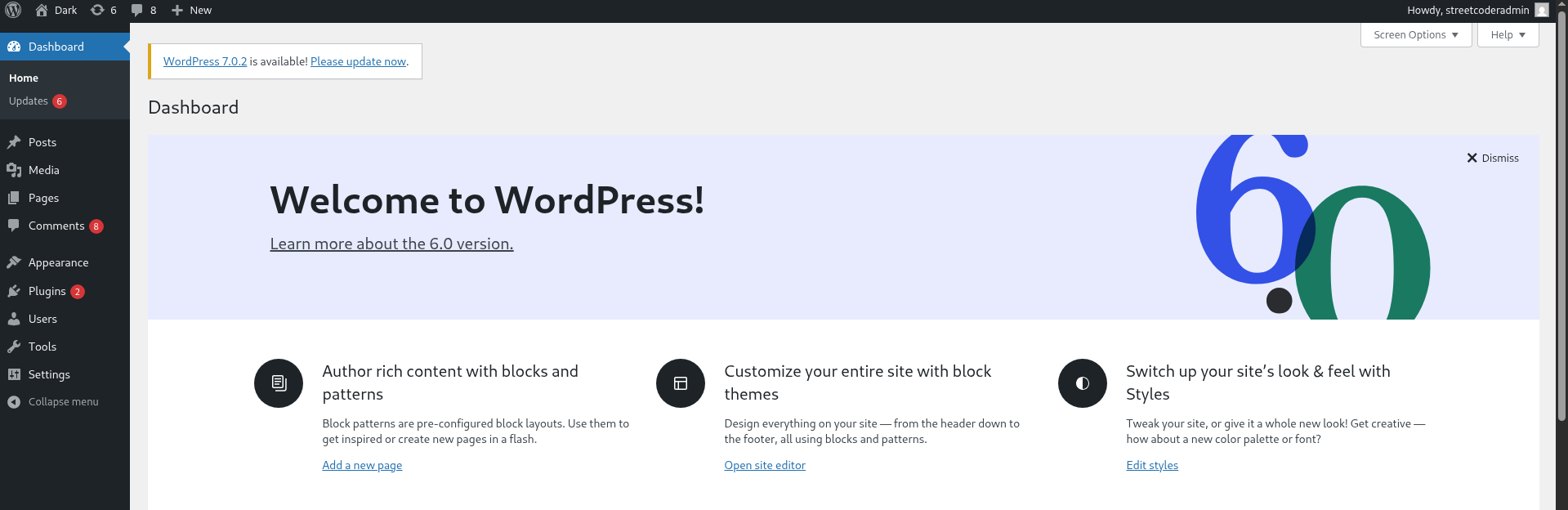Click the user avatar in admin bar
Image resolution: width=1568 pixels, height=510 pixels.
[x=1541, y=10]
